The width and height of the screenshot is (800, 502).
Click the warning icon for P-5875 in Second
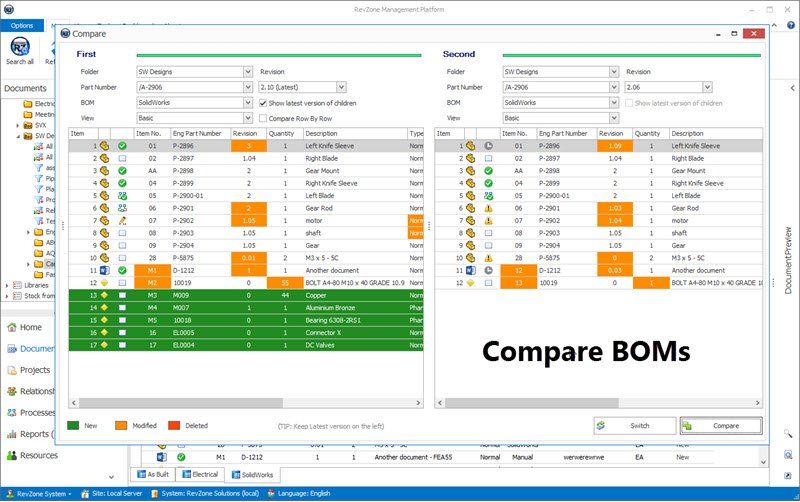[488, 258]
